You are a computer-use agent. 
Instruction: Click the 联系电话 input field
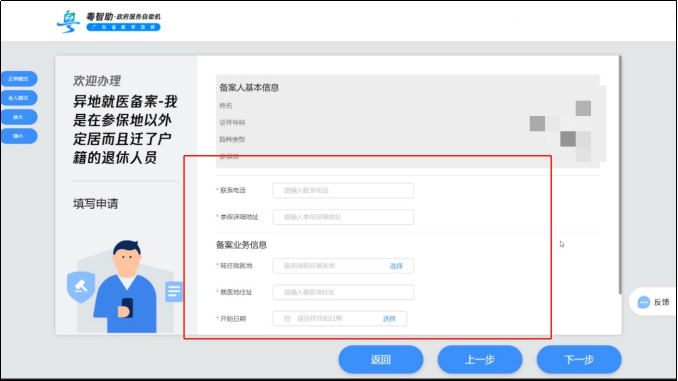(343, 190)
